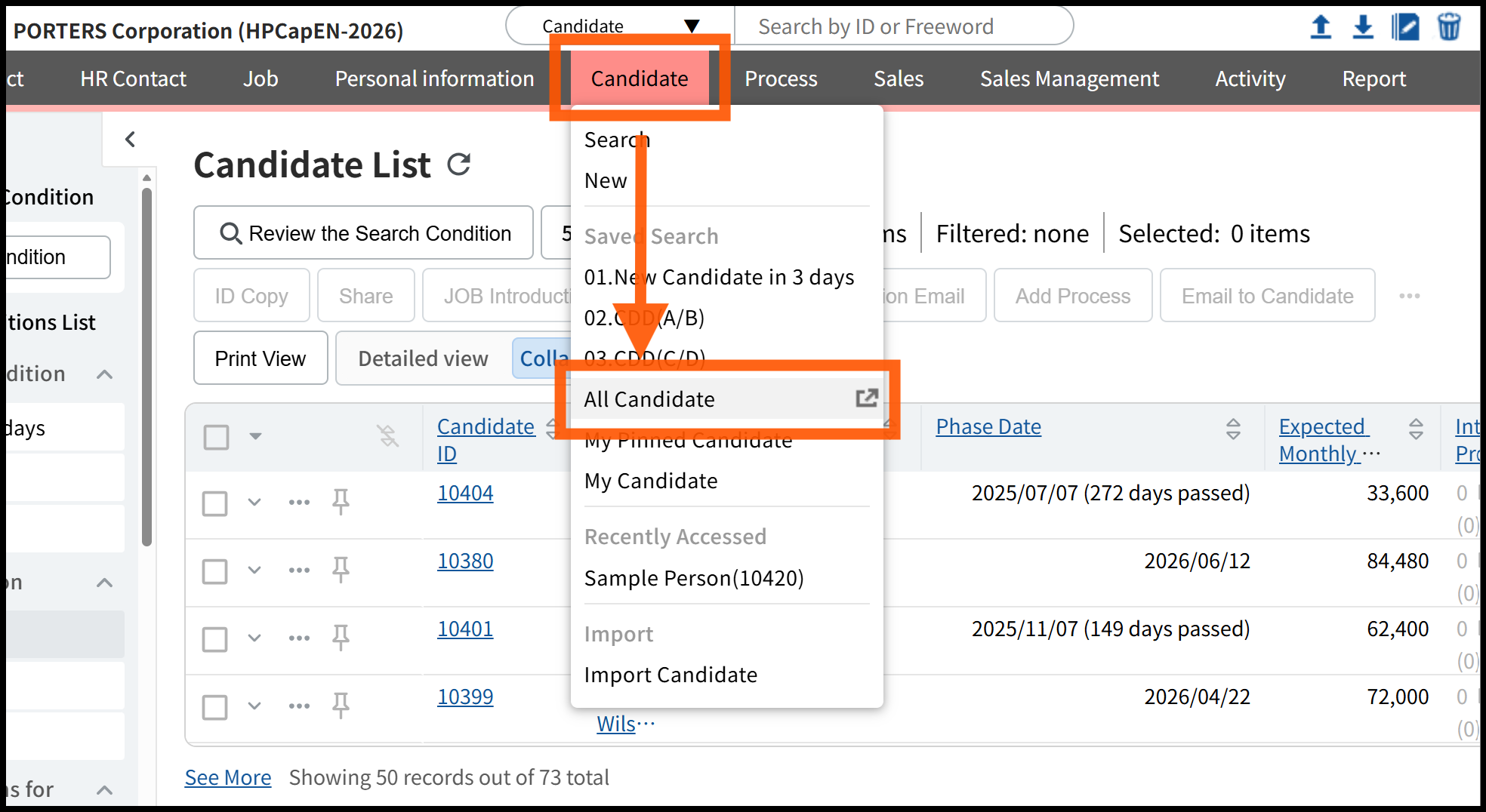Screen dimensions: 1486x812
Task: Open the trash bin icon
Action: (x=1448, y=27)
